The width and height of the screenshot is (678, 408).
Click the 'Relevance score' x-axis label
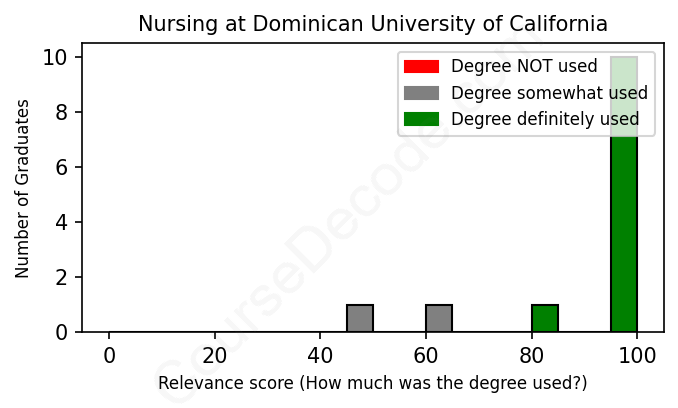(372, 384)
